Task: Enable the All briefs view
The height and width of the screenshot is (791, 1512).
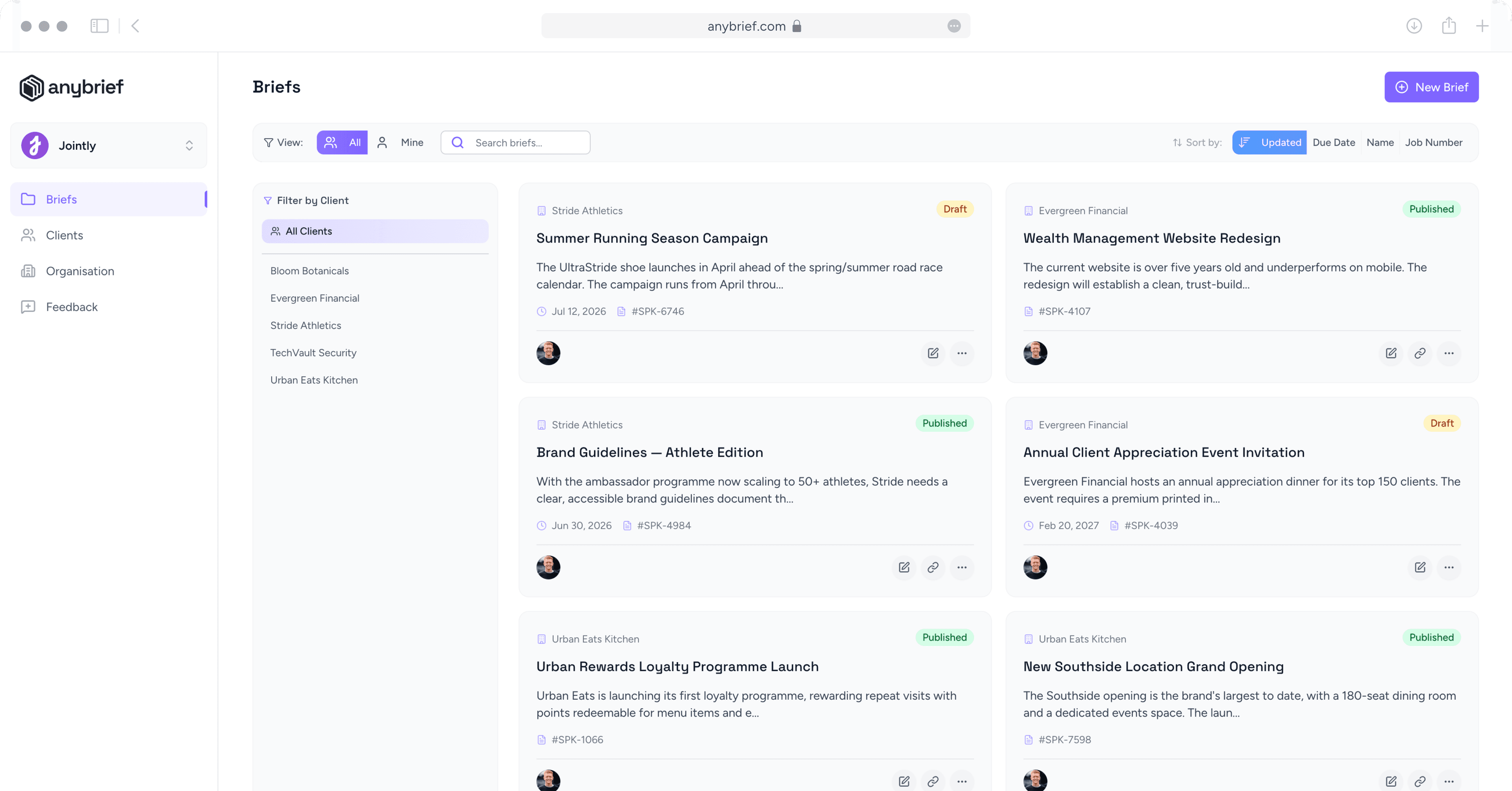Action: (342, 142)
